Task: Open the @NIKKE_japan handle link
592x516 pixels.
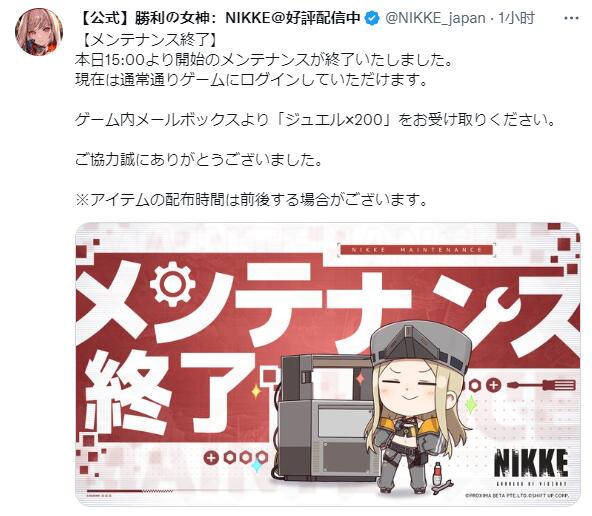Action: [x=435, y=18]
